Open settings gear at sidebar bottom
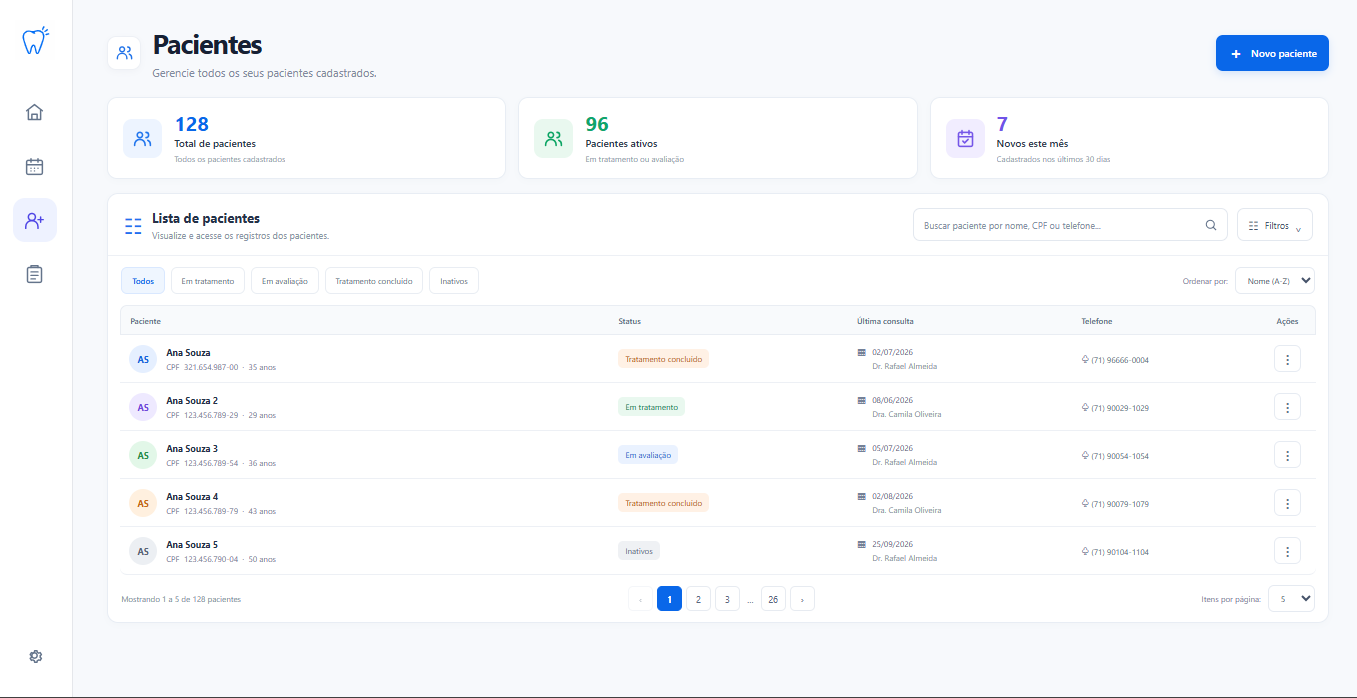The width and height of the screenshot is (1357, 698). (x=35, y=656)
